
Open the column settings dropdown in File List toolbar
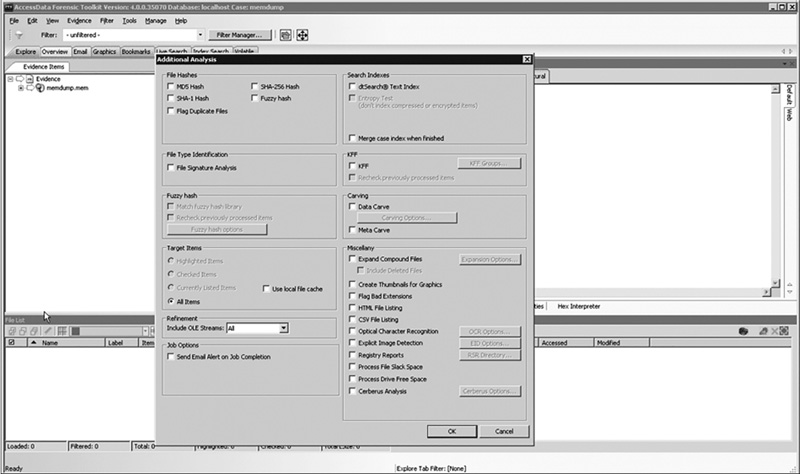click(145, 331)
